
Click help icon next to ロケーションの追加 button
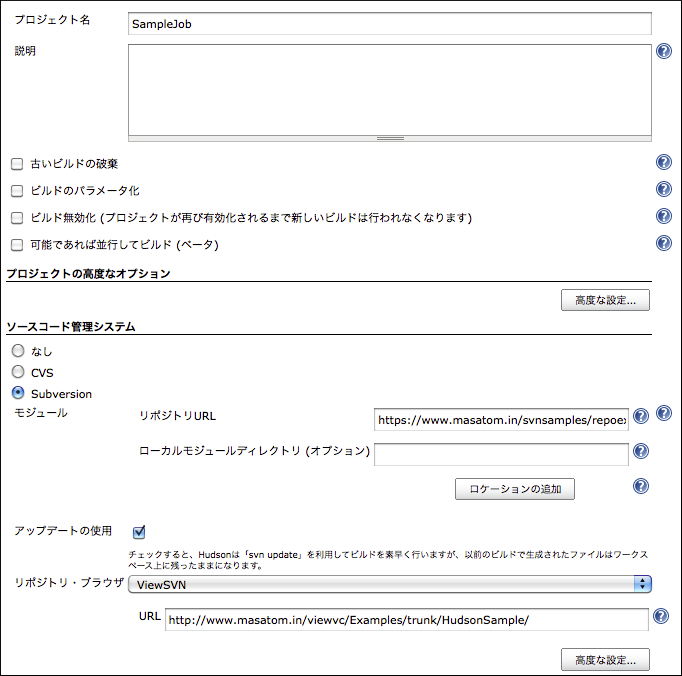point(641,486)
